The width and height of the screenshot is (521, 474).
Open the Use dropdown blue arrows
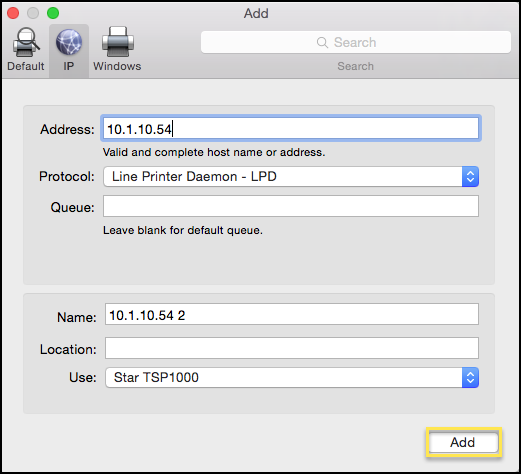click(x=470, y=378)
